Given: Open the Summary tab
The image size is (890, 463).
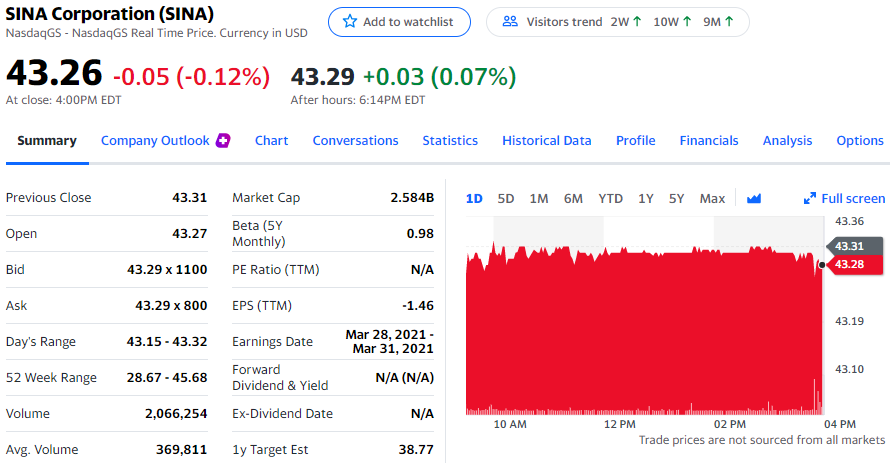Looking at the screenshot, I should 47,141.
